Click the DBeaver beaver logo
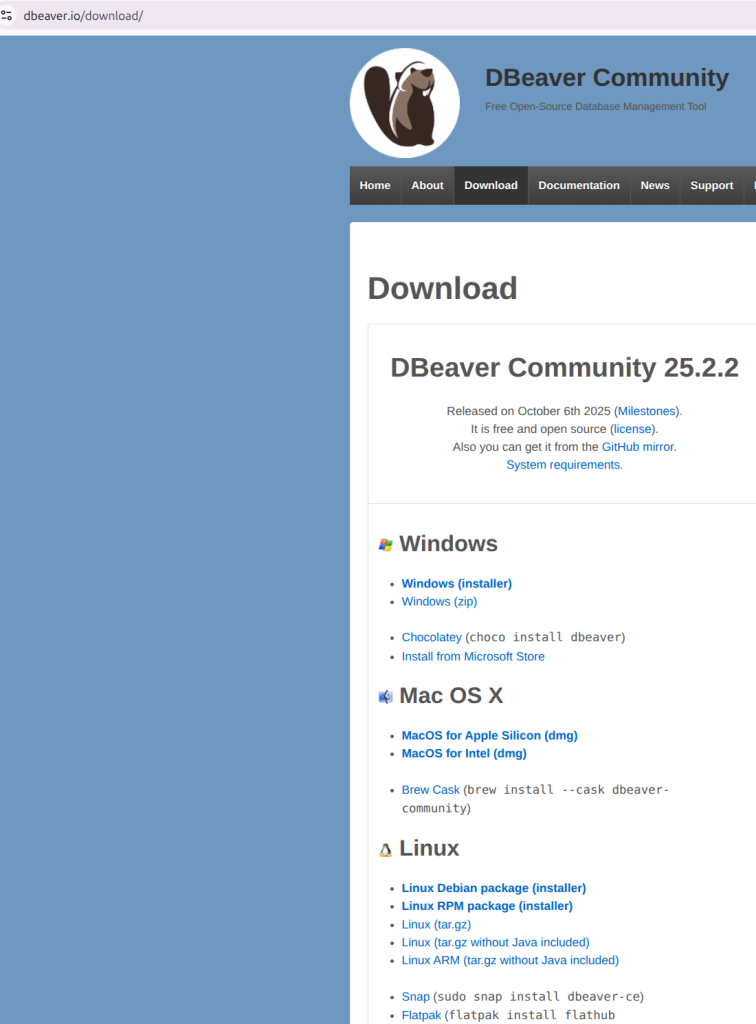This screenshot has height=1024, width=756. coord(404,103)
